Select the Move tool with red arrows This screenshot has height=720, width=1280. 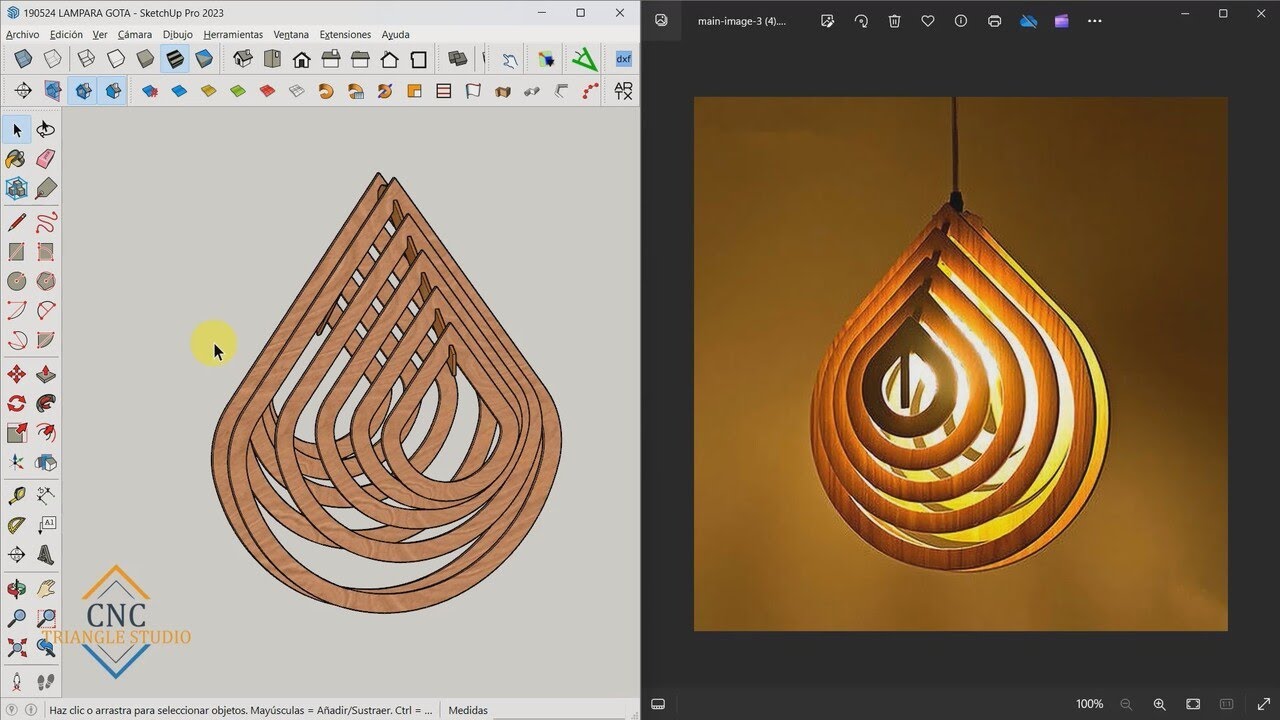(17, 374)
